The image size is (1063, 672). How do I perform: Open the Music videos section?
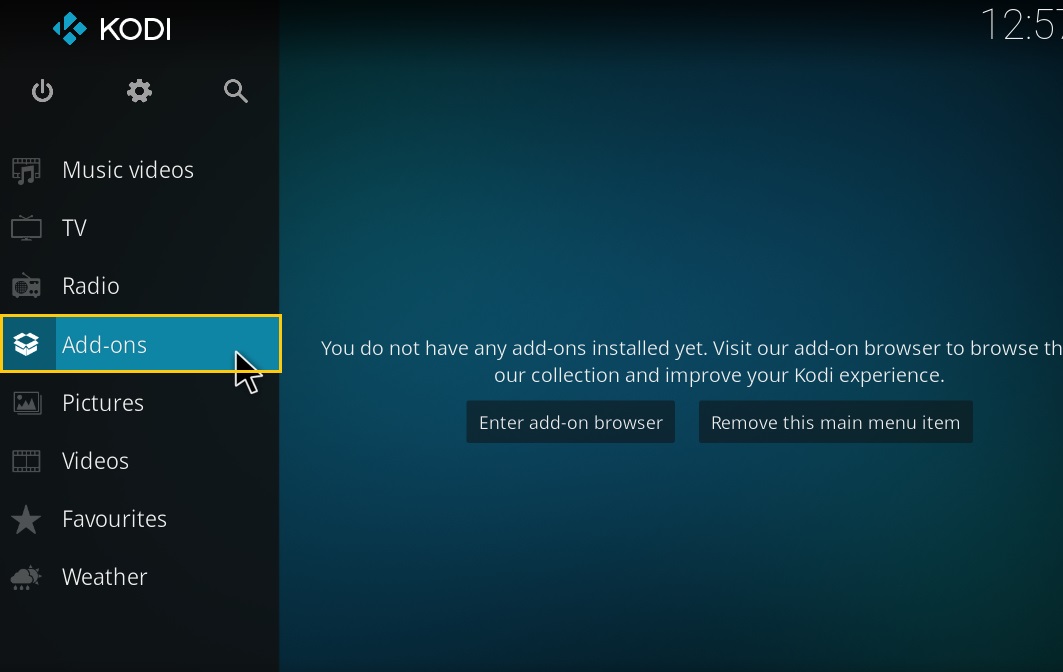click(x=128, y=169)
